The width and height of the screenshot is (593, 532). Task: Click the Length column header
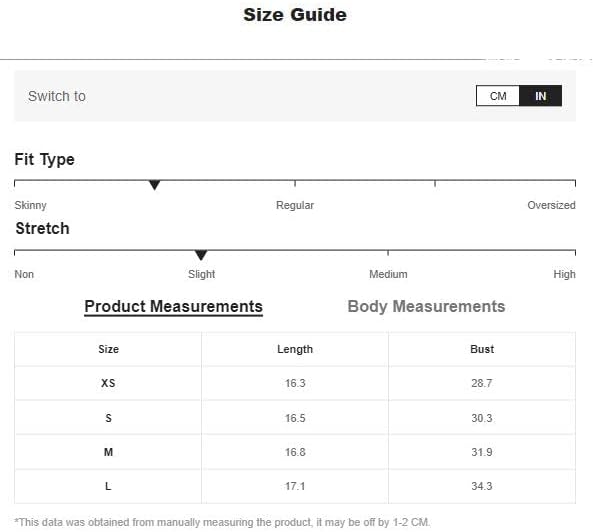(x=295, y=349)
